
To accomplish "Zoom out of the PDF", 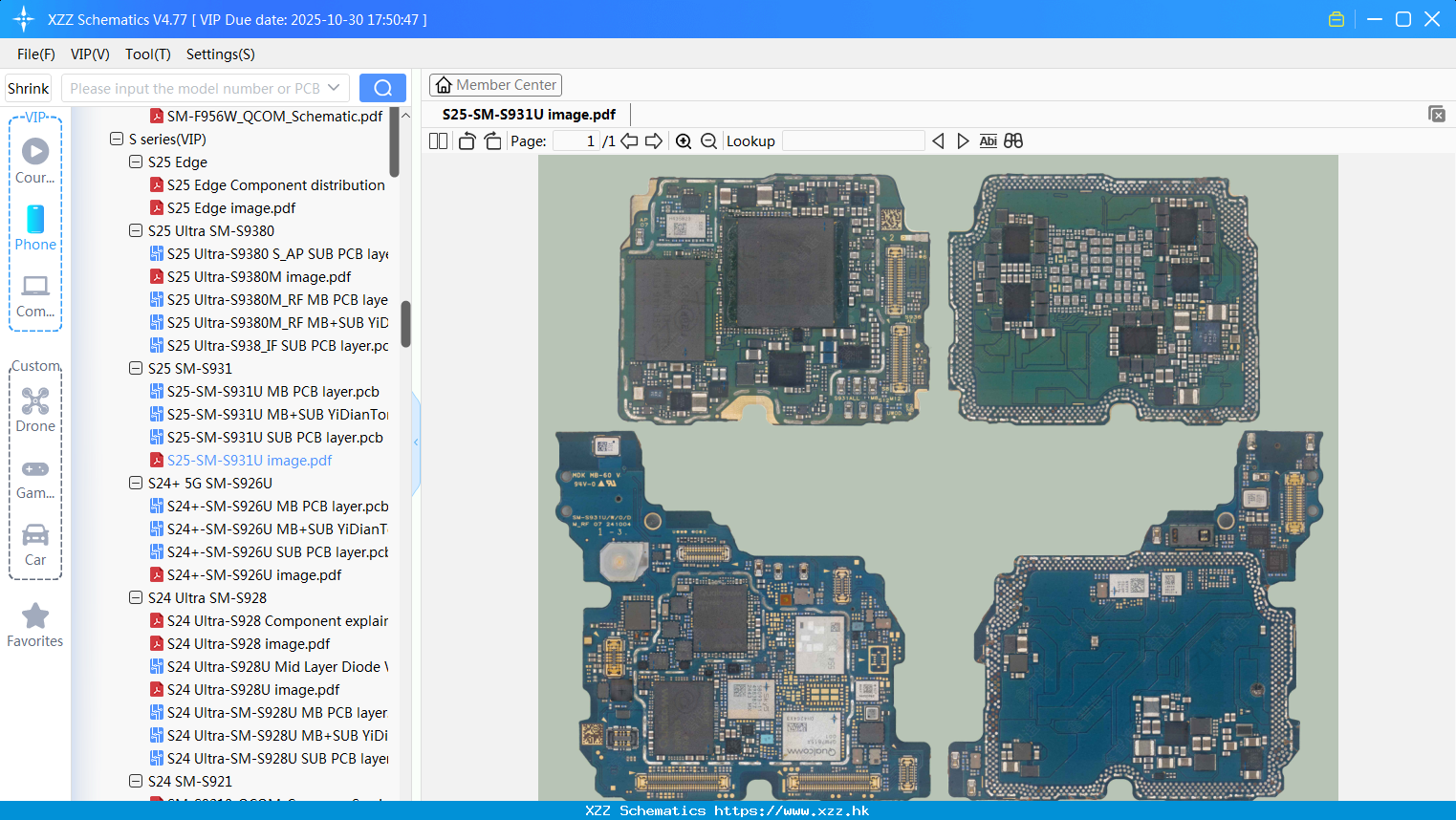I will (x=708, y=140).
